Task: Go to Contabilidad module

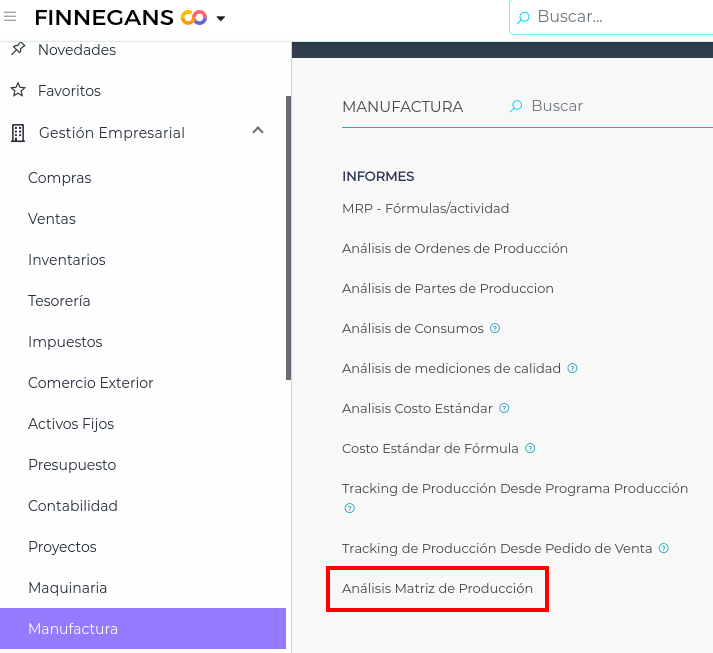Action: click(73, 506)
